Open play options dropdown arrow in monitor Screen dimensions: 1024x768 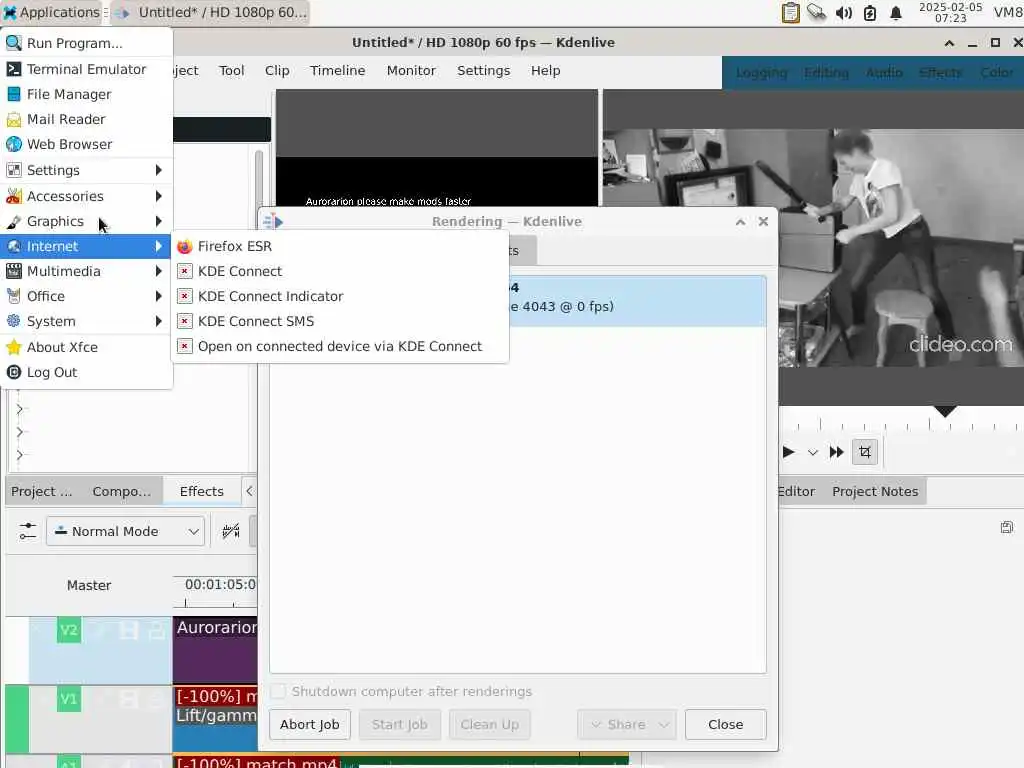coord(812,452)
